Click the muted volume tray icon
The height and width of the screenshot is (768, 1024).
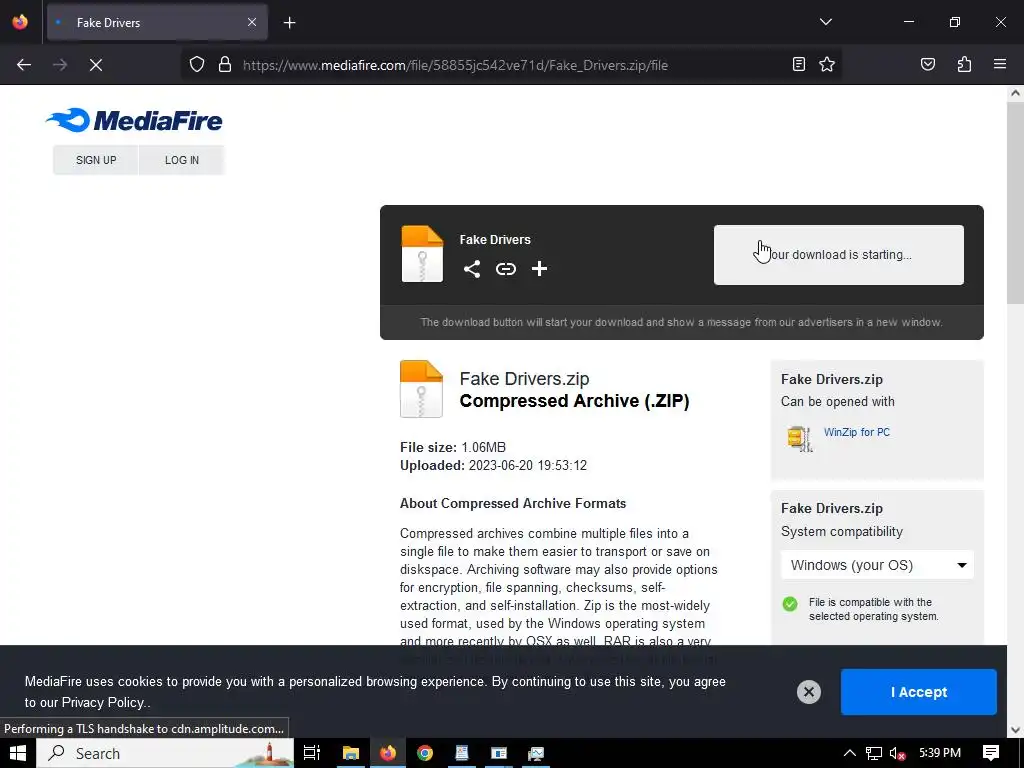click(898, 753)
